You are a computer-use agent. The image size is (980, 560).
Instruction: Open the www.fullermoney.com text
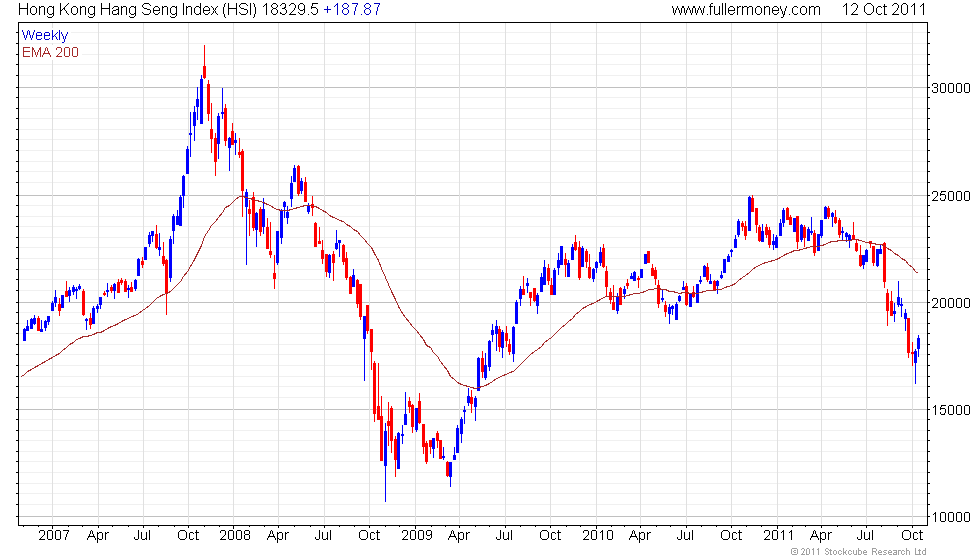click(746, 10)
